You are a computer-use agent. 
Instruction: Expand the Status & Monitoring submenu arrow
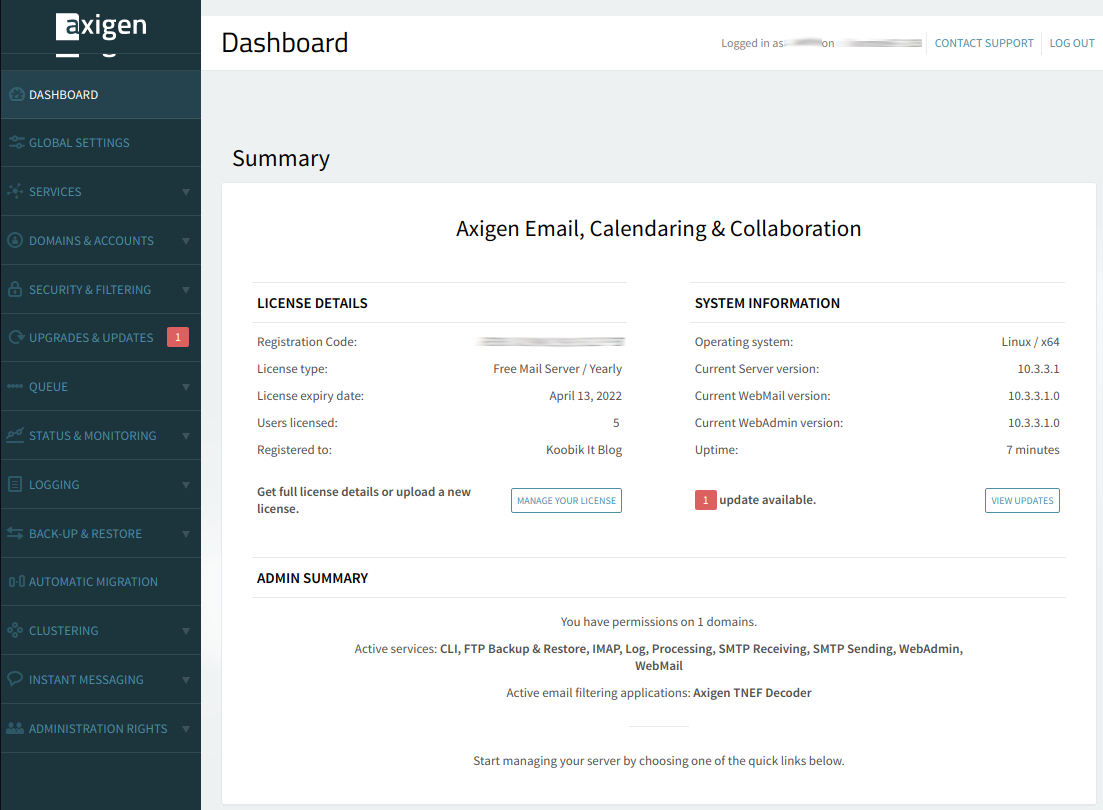click(186, 436)
